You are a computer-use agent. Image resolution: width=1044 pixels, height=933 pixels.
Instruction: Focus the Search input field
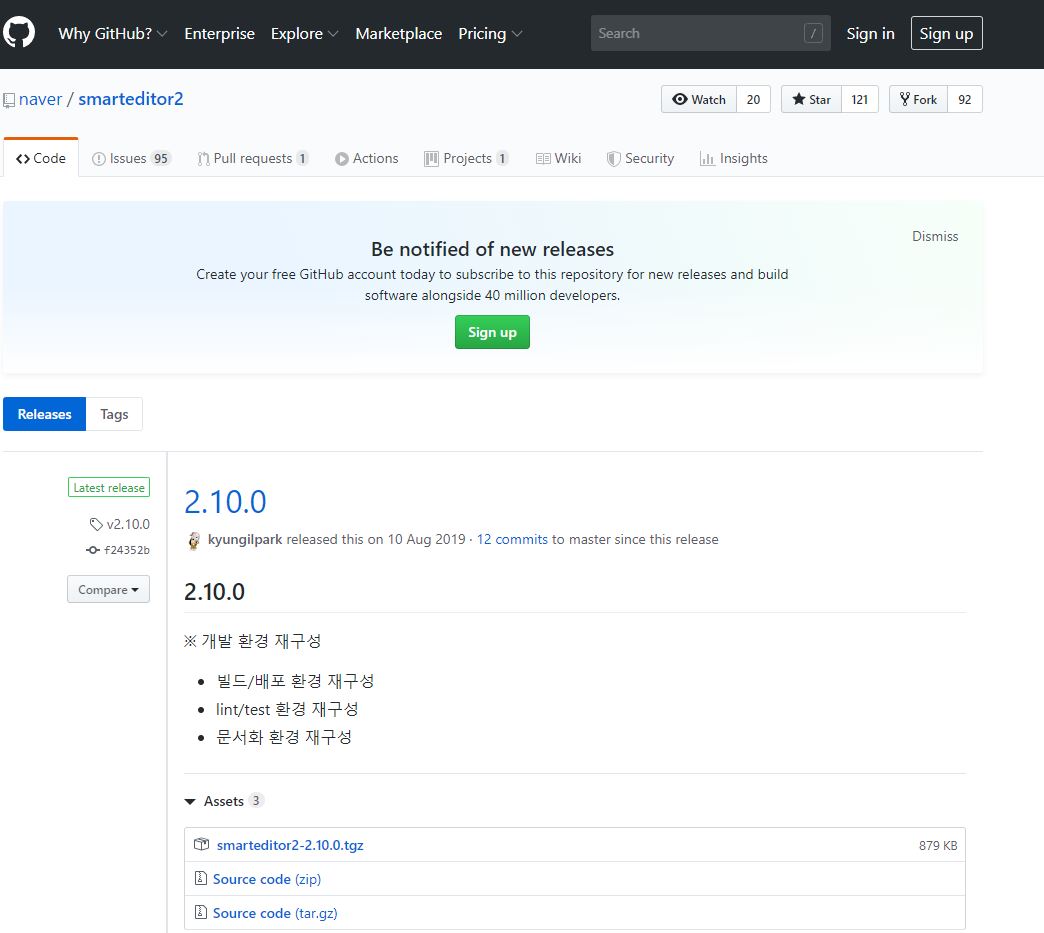tap(710, 33)
